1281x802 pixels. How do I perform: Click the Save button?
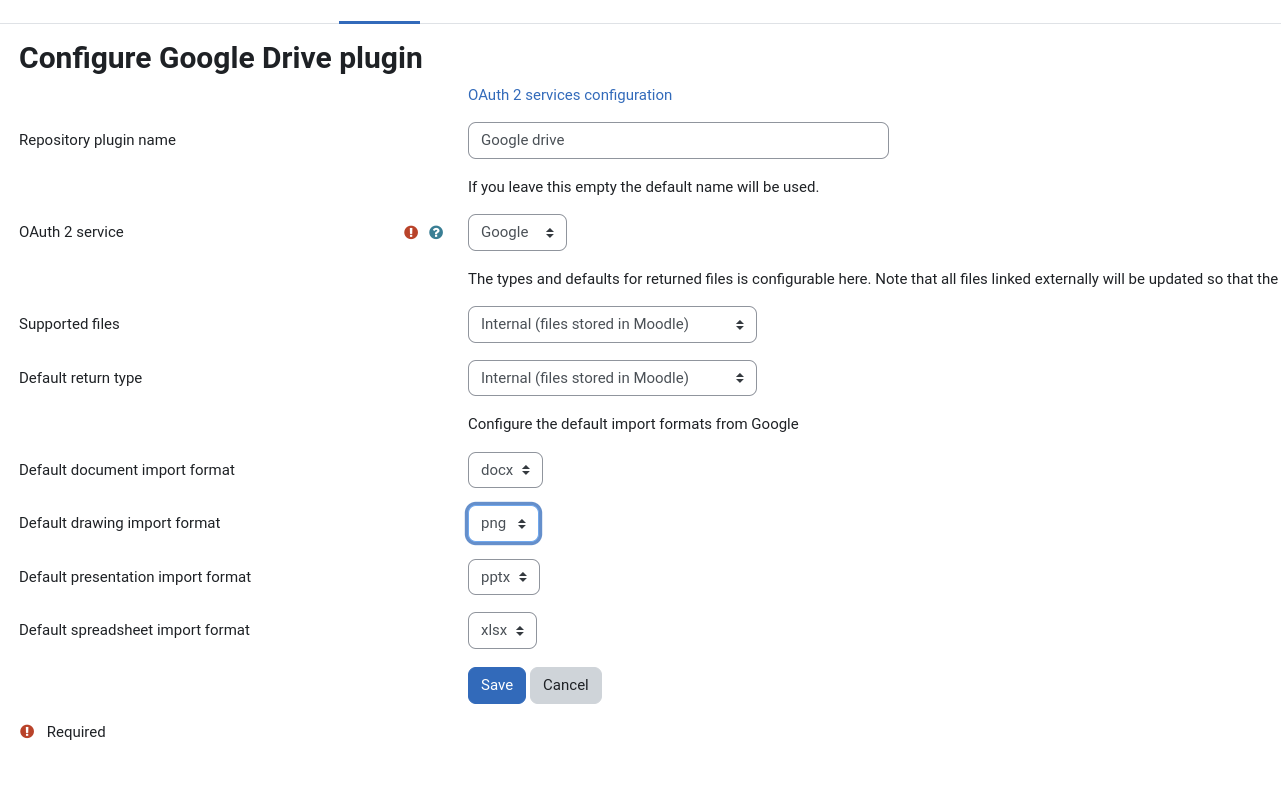(x=497, y=685)
